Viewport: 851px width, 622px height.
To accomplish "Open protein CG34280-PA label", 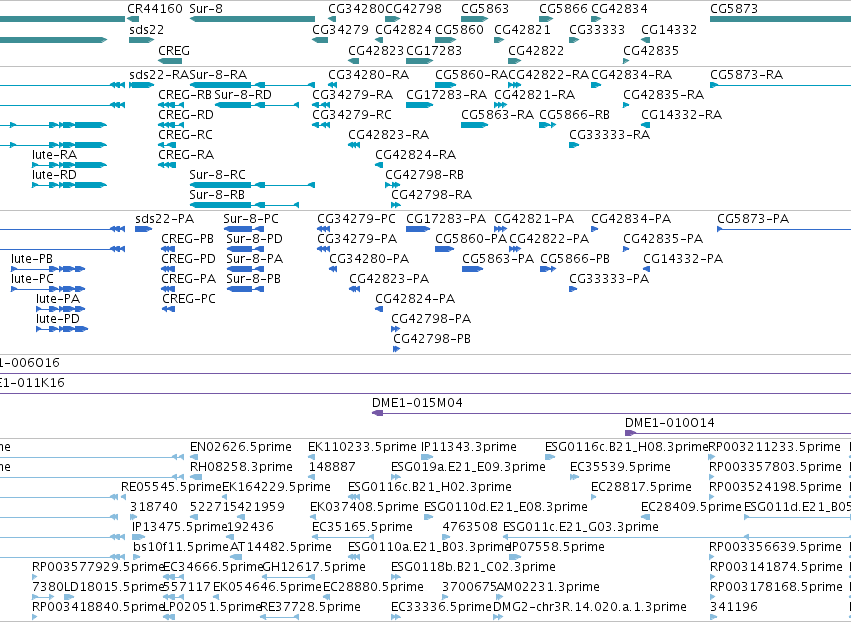I will (369, 259).
